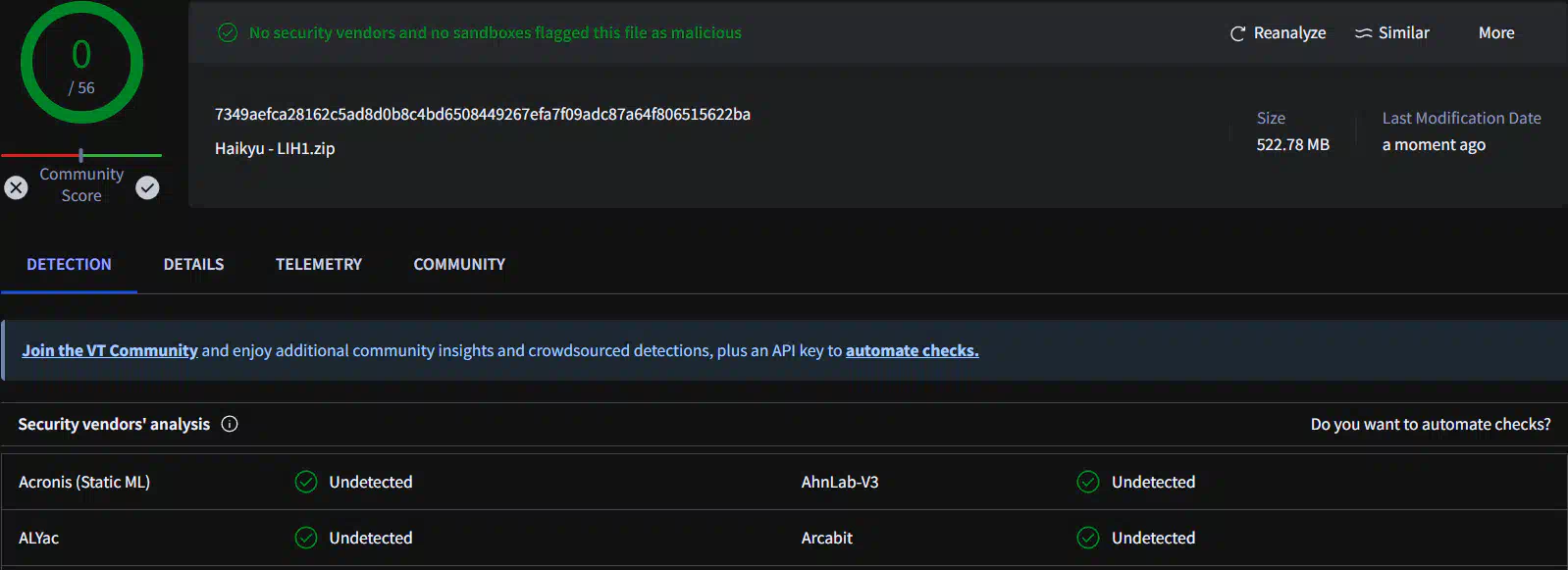Click the ALYac Undetected check icon

(x=306, y=538)
